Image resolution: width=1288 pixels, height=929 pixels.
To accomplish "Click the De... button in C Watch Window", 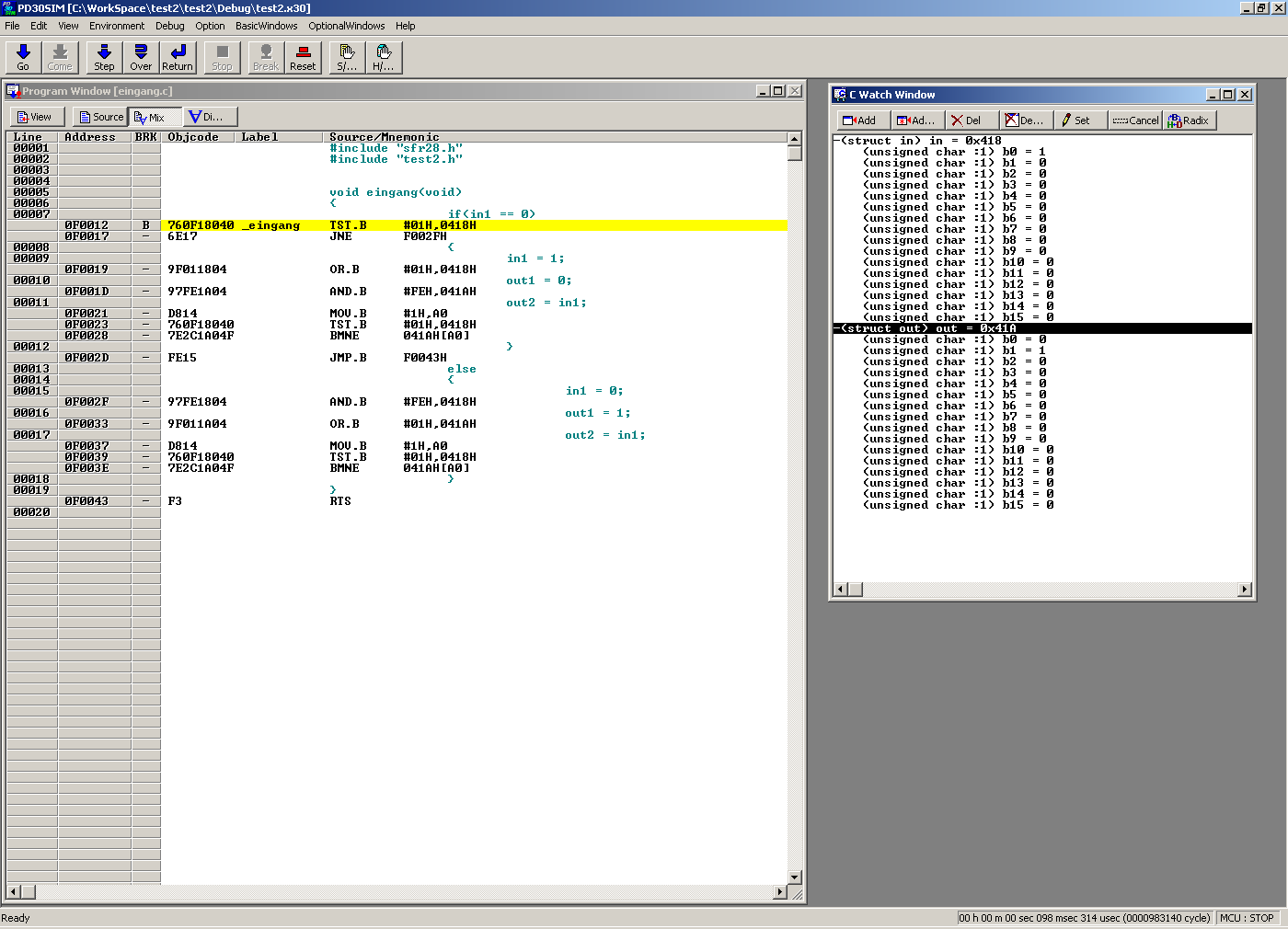I will tap(1026, 120).
